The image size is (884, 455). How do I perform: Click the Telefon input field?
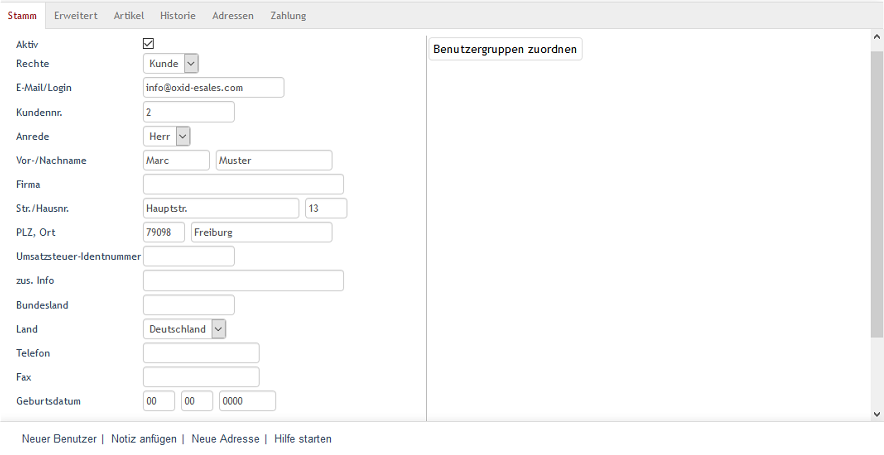pyautogui.click(x=201, y=353)
